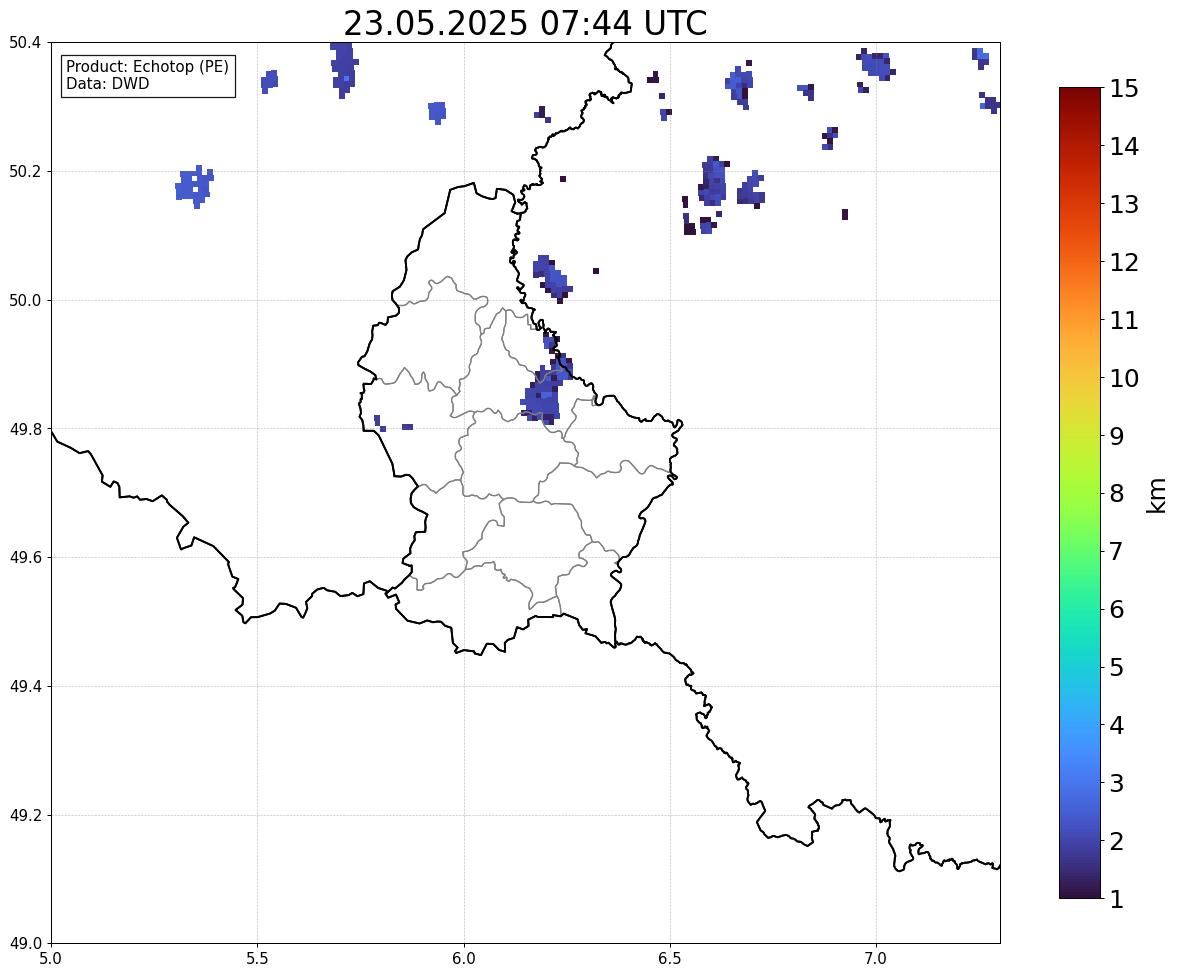Click the colorbar tick label 4

click(x=1116, y=725)
